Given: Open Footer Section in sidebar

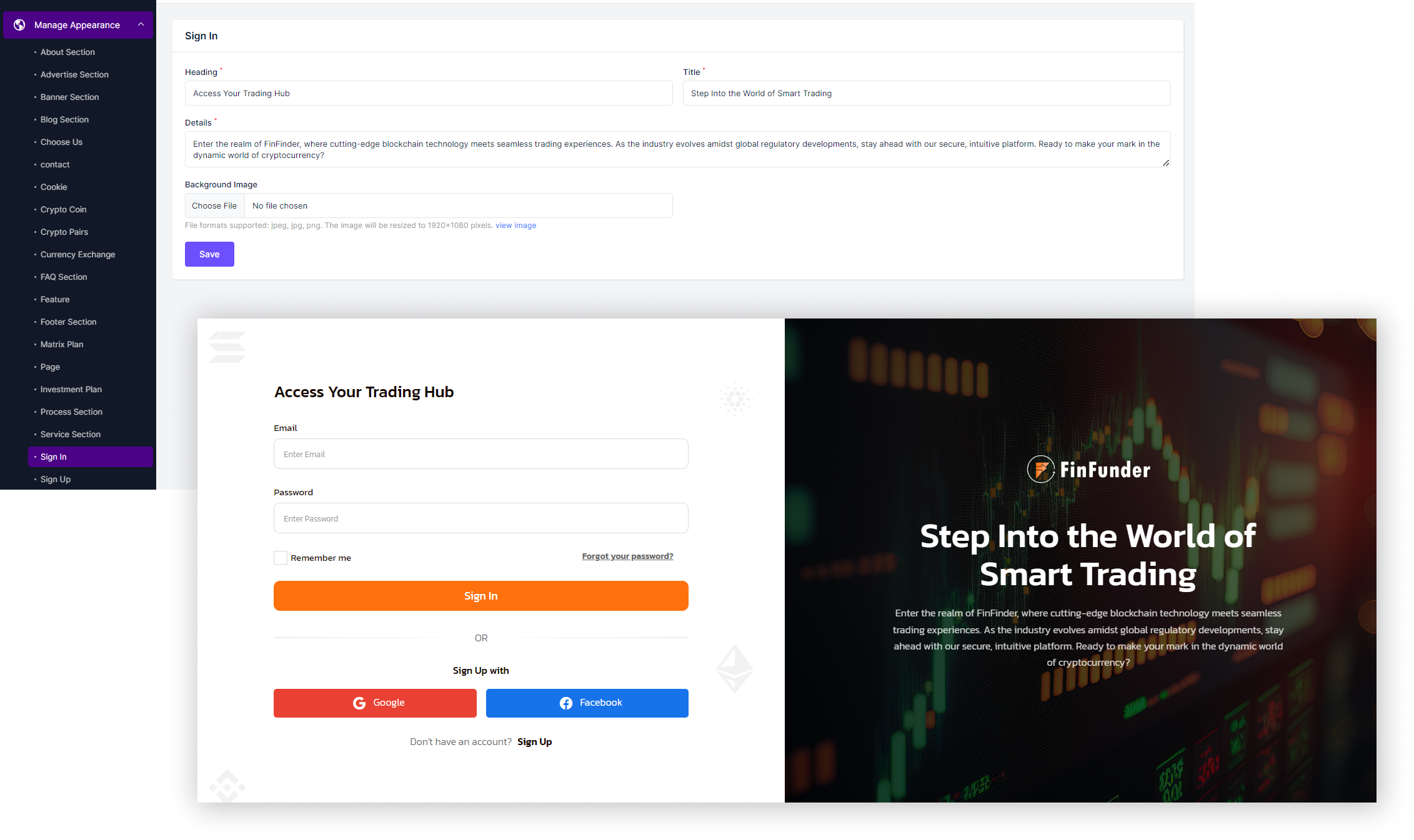Looking at the screenshot, I should tap(68, 322).
